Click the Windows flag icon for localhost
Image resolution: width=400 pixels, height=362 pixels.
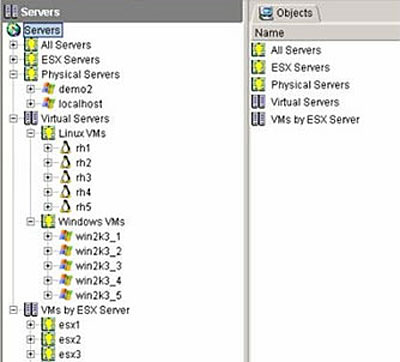point(48,104)
